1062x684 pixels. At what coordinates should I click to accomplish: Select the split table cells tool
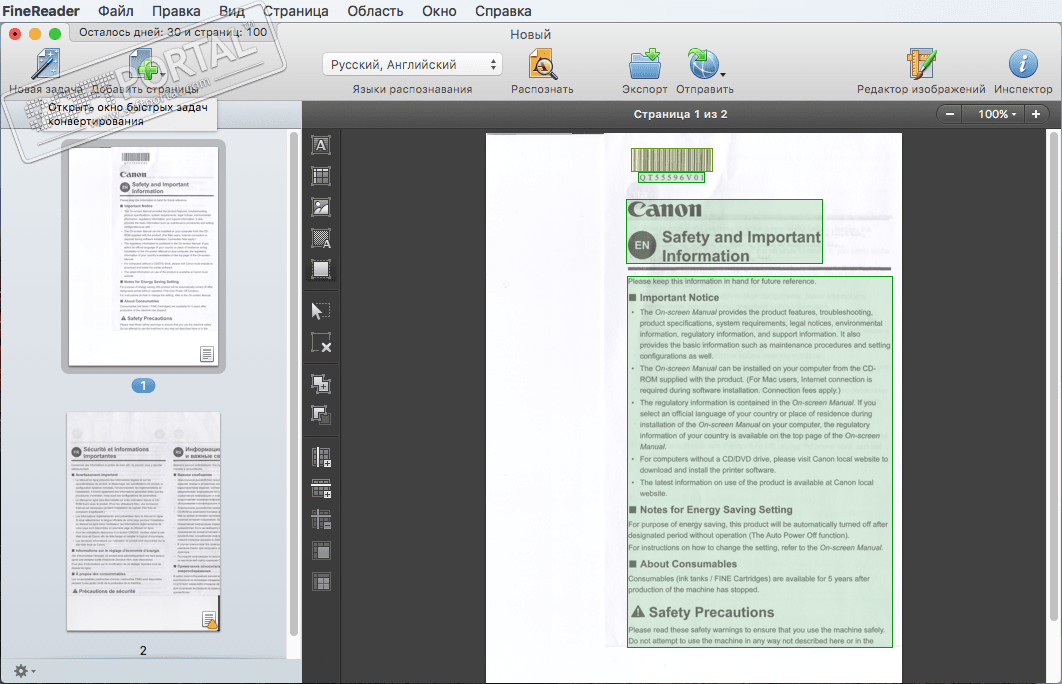tap(321, 582)
